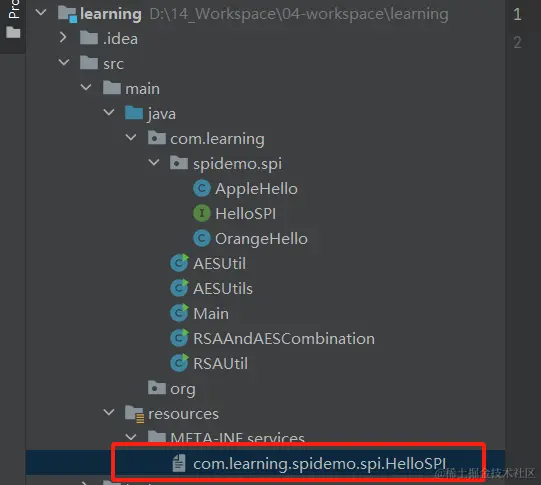Image resolution: width=541 pixels, height=485 pixels.
Task: Select the org package
Action: [183, 389]
